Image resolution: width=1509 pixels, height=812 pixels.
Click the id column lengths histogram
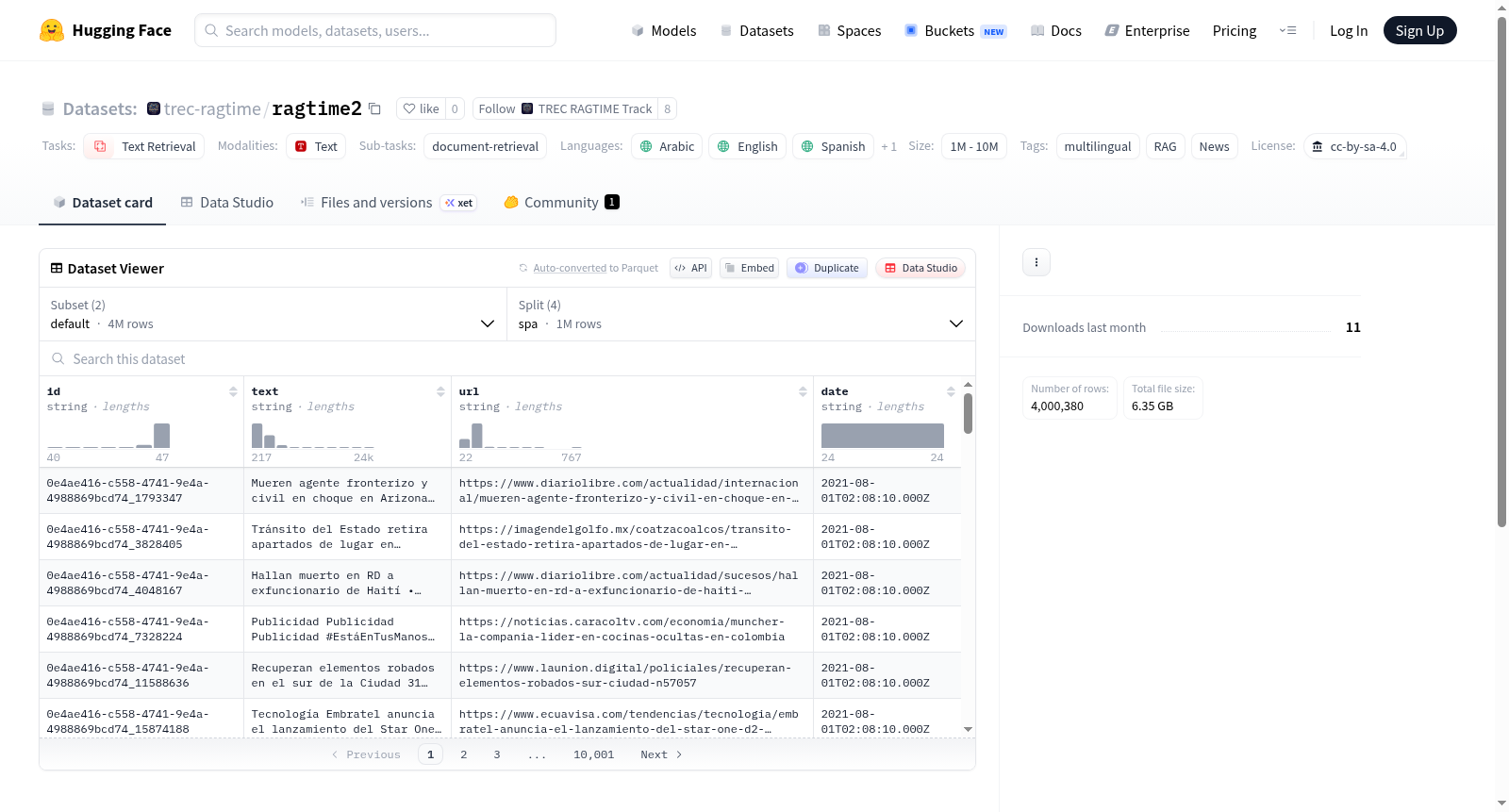pyautogui.click(x=108, y=436)
